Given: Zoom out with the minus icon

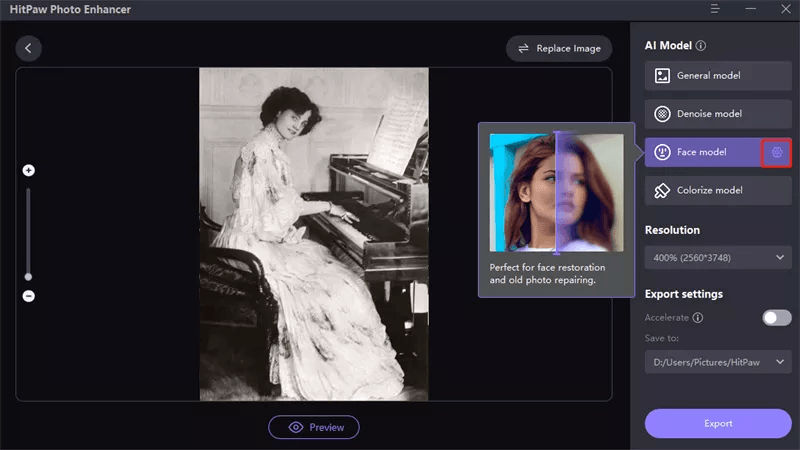Looking at the screenshot, I should pyautogui.click(x=29, y=296).
